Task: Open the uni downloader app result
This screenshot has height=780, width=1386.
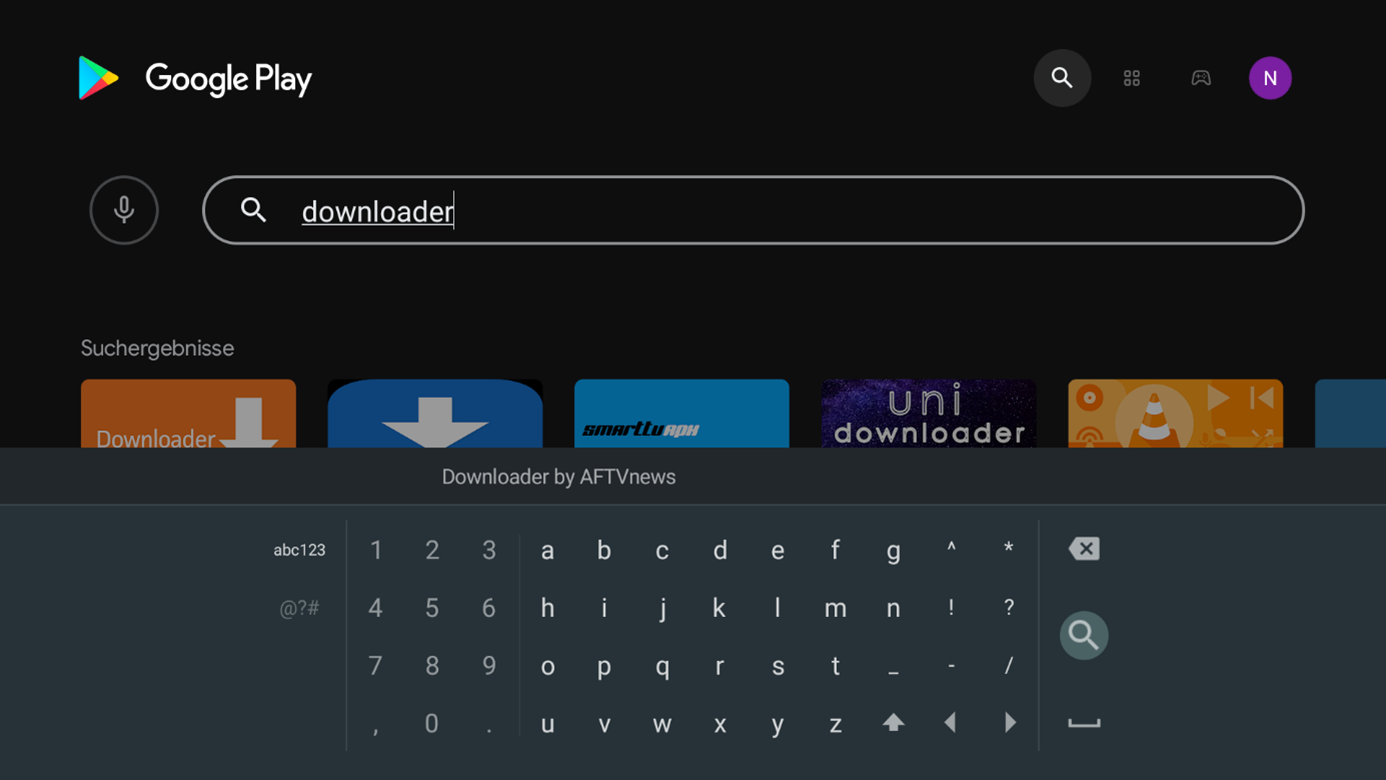Action: pos(928,413)
